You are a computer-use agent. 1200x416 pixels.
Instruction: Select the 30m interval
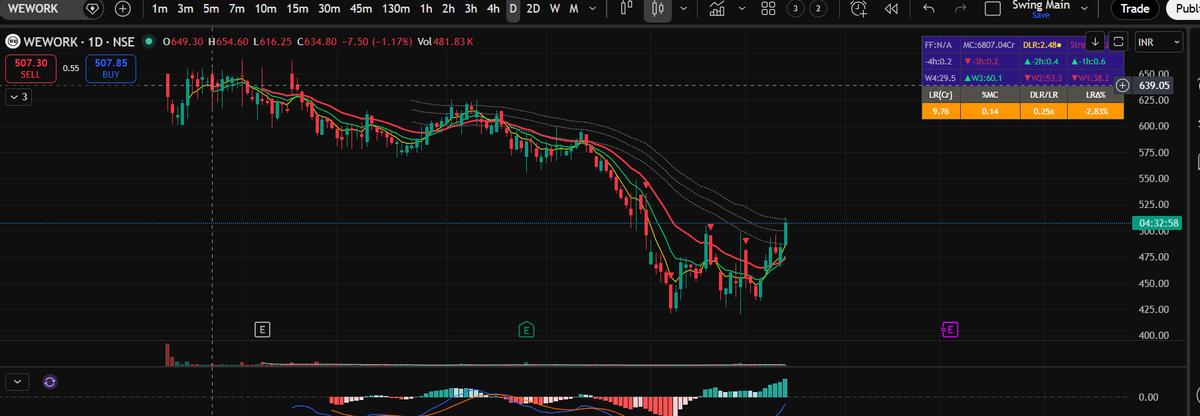point(328,9)
